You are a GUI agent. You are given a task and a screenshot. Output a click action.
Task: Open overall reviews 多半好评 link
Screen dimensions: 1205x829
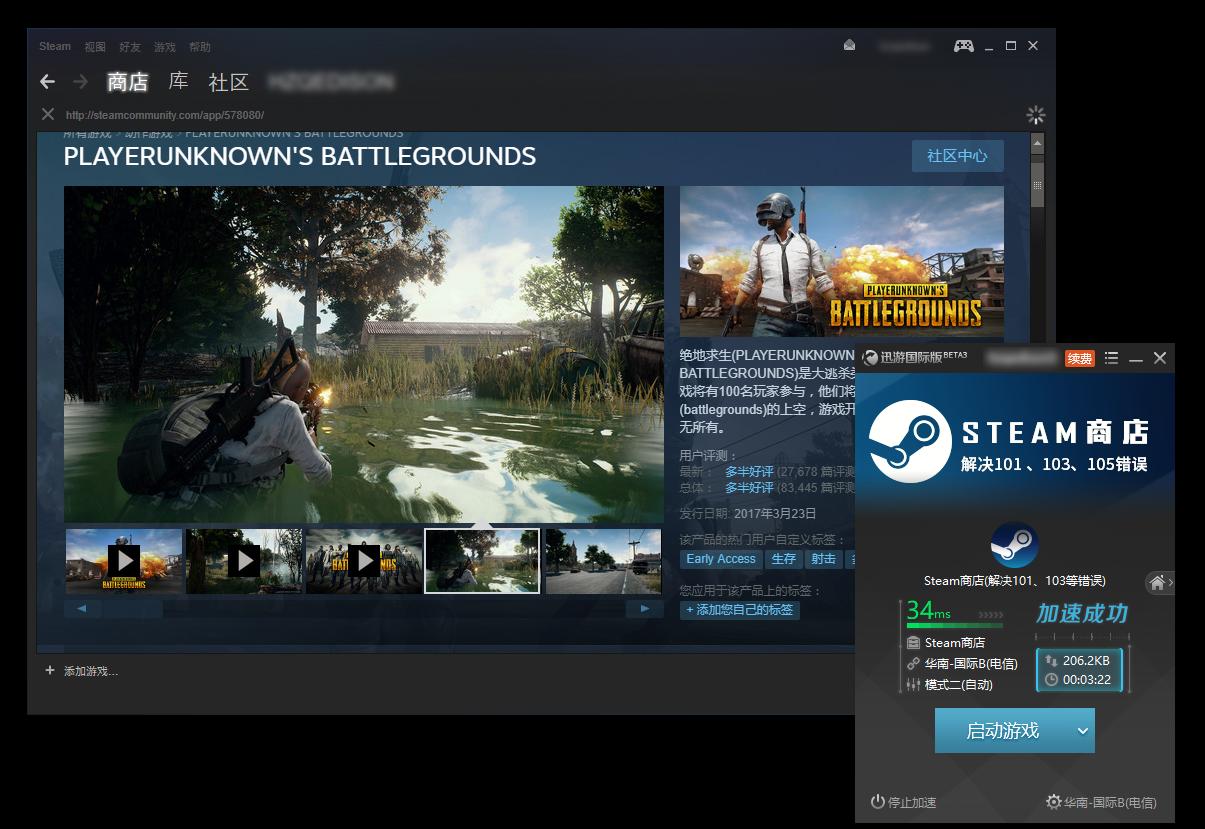point(749,487)
